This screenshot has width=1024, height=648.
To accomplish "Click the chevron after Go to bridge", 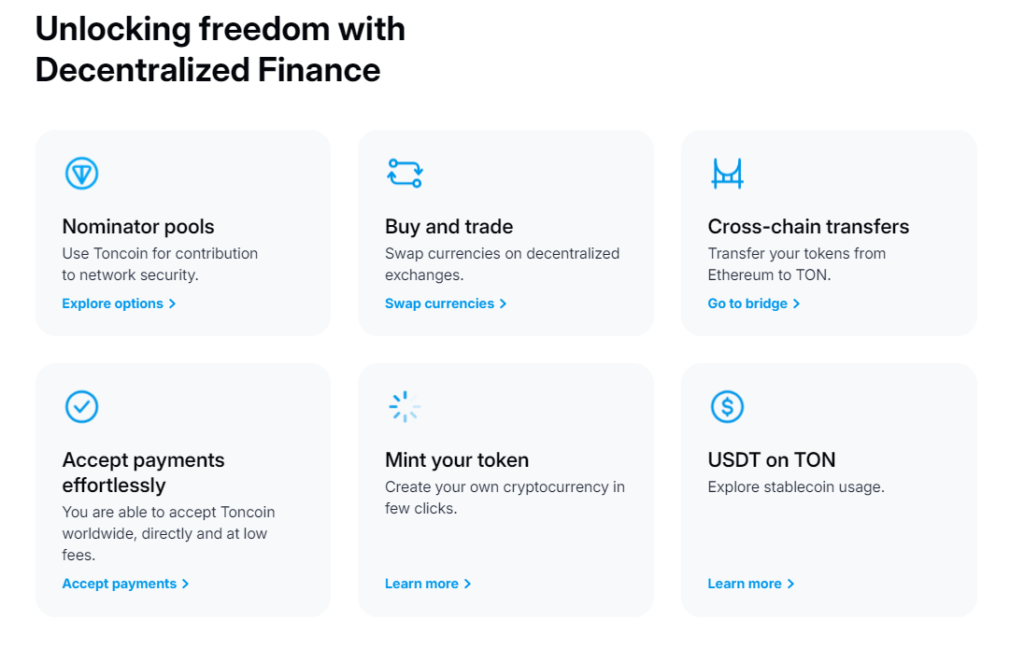I will pos(796,304).
